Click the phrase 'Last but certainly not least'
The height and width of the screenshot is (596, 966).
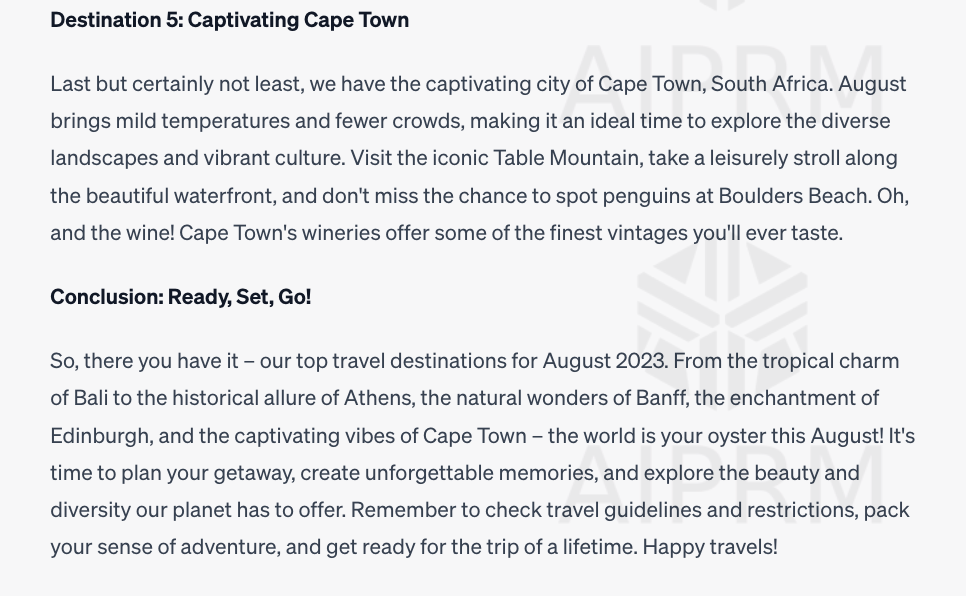(176, 84)
